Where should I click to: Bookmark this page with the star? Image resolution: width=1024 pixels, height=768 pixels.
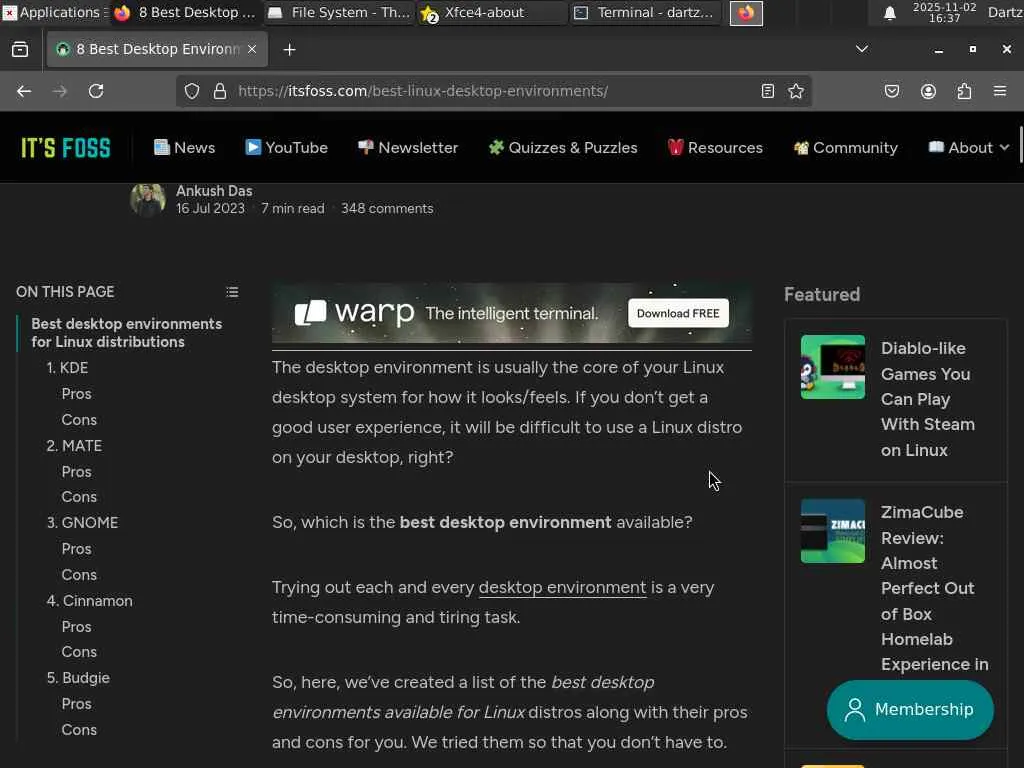(796, 91)
